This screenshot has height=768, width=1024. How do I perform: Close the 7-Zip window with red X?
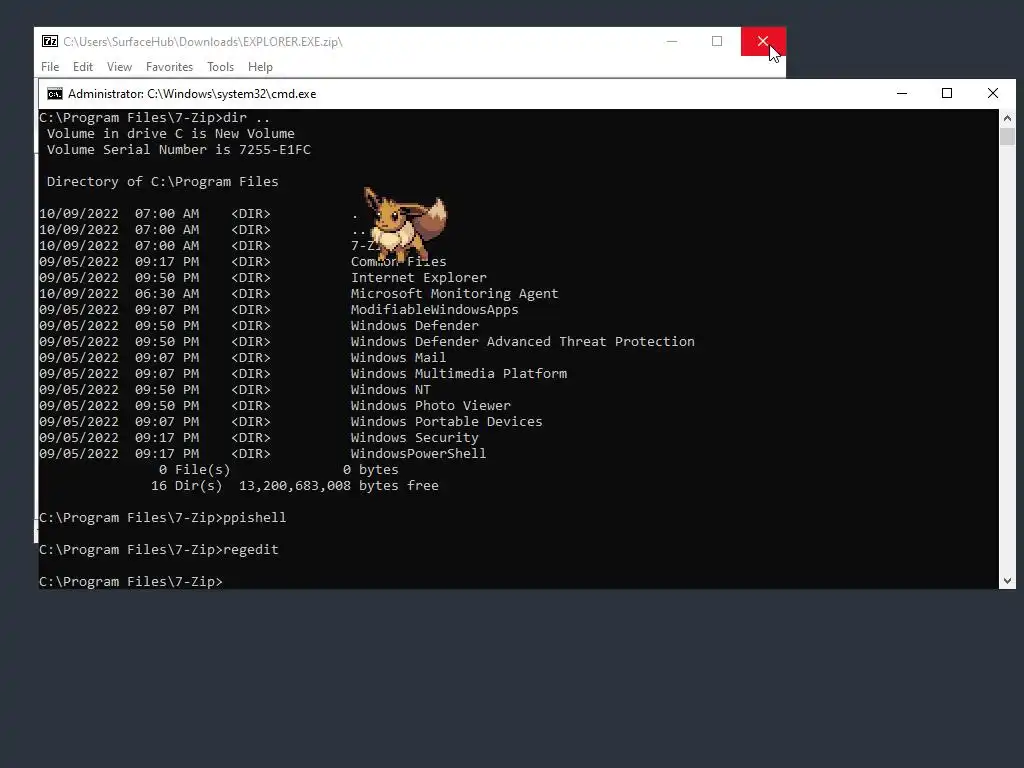click(x=763, y=41)
